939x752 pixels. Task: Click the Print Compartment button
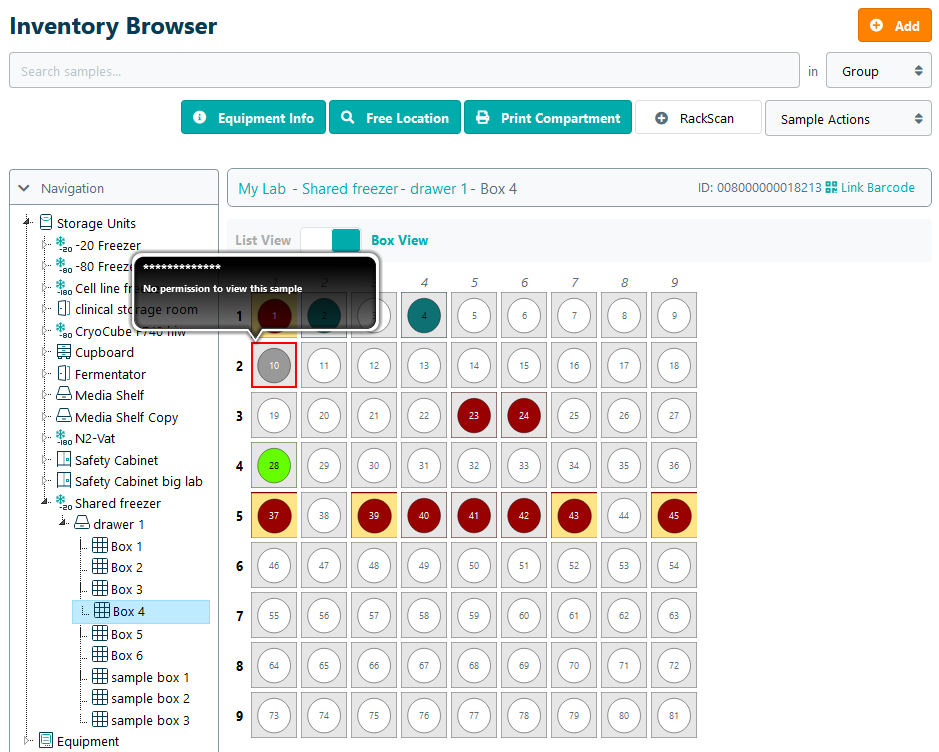click(548, 118)
